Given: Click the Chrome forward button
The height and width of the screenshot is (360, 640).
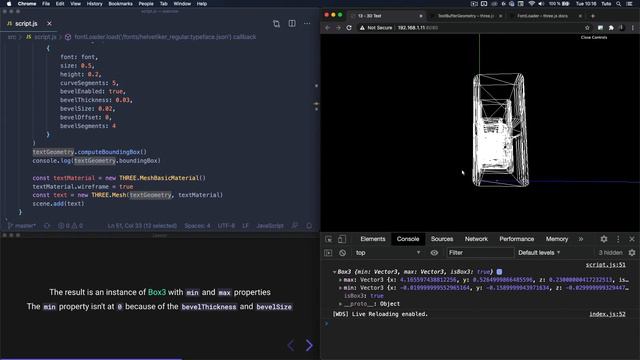Looking at the screenshot, I should pos(338,28).
